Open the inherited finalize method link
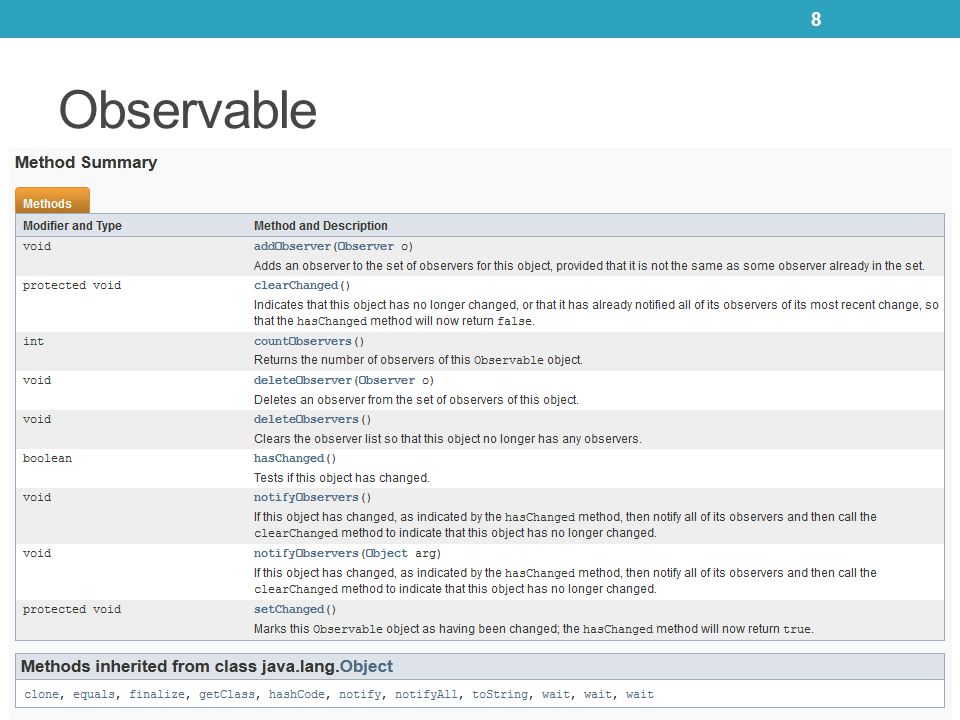 point(157,694)
